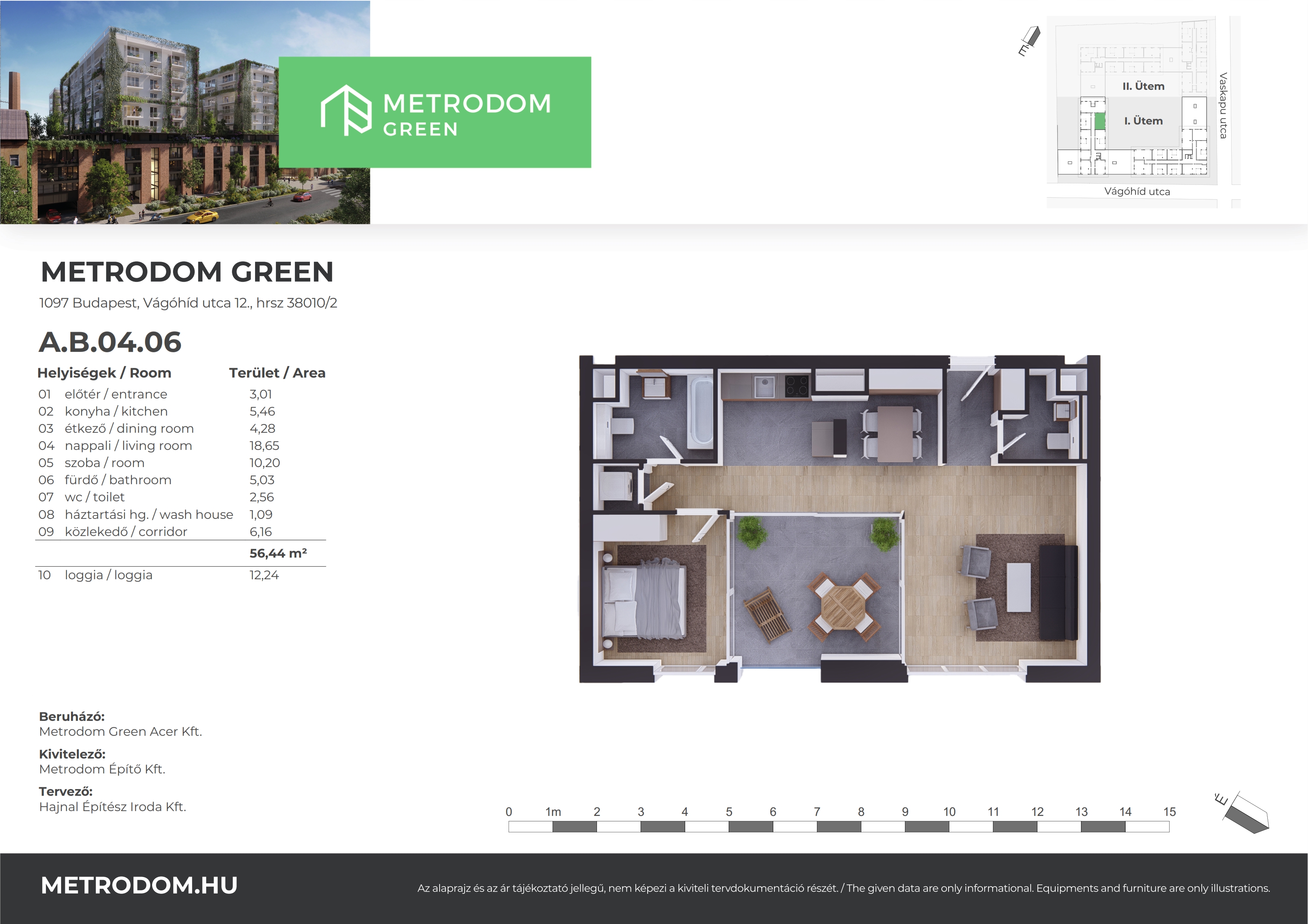The height and width of the screenshot is (924, 1308).
Task: Click the 'Terület / Area' column header
Action: [277, 373]
